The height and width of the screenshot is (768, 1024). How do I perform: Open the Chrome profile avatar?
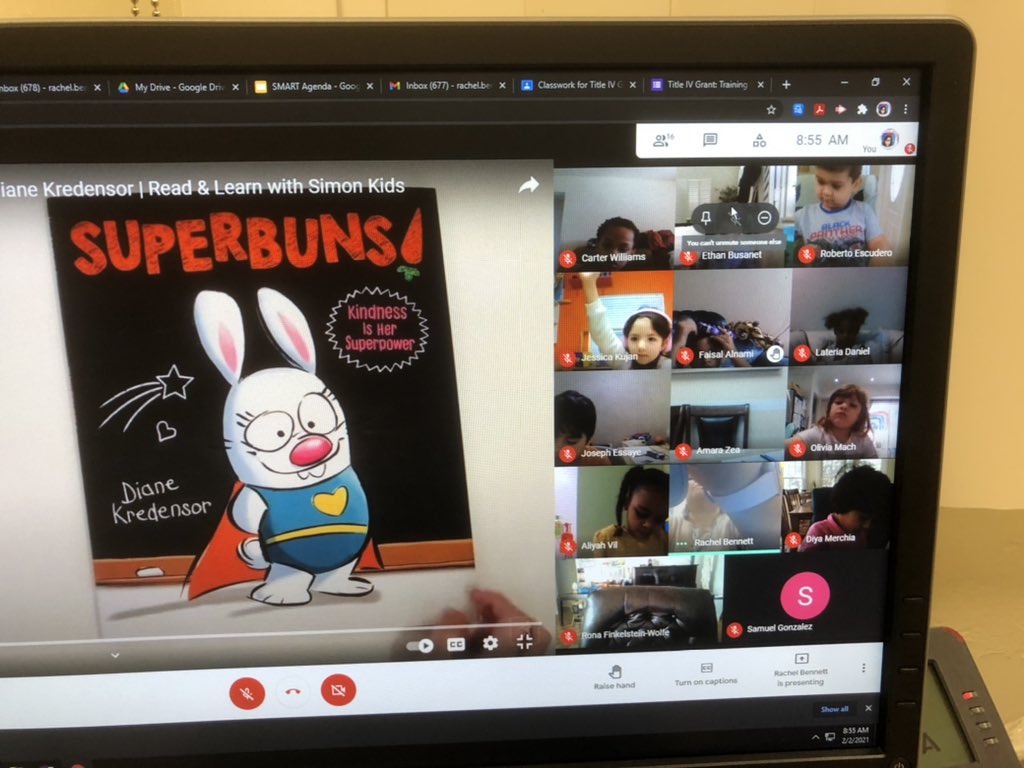click(884, 109)
